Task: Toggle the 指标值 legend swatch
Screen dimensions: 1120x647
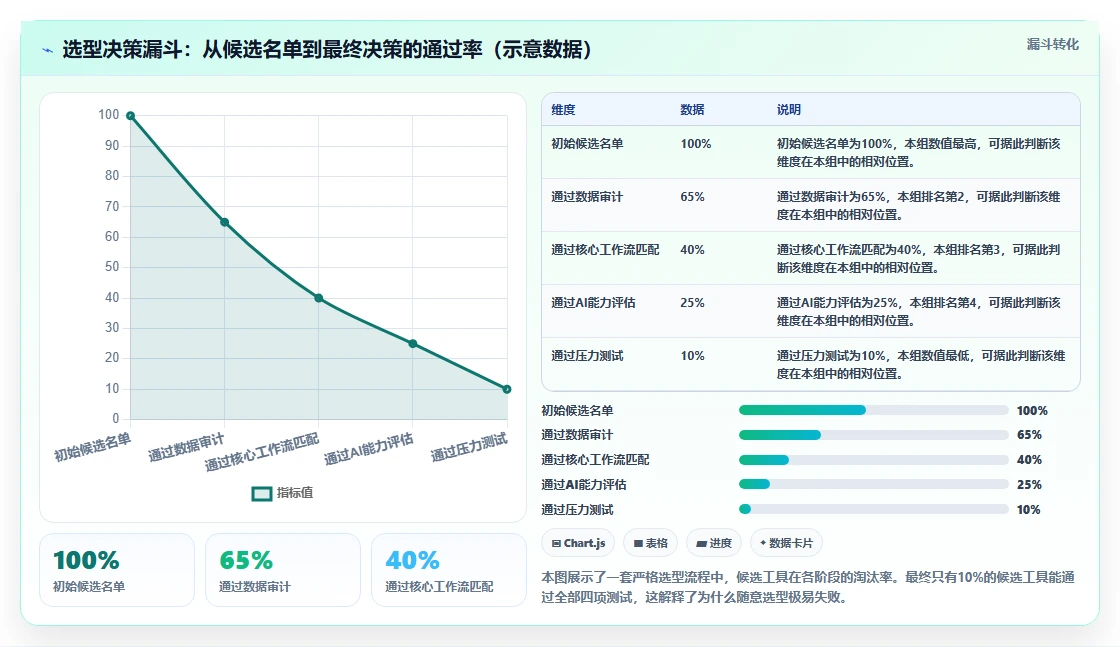Action: 262,493
